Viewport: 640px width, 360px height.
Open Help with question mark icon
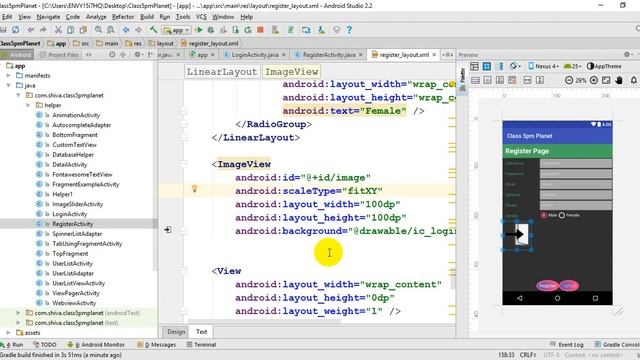pos(349,30)
